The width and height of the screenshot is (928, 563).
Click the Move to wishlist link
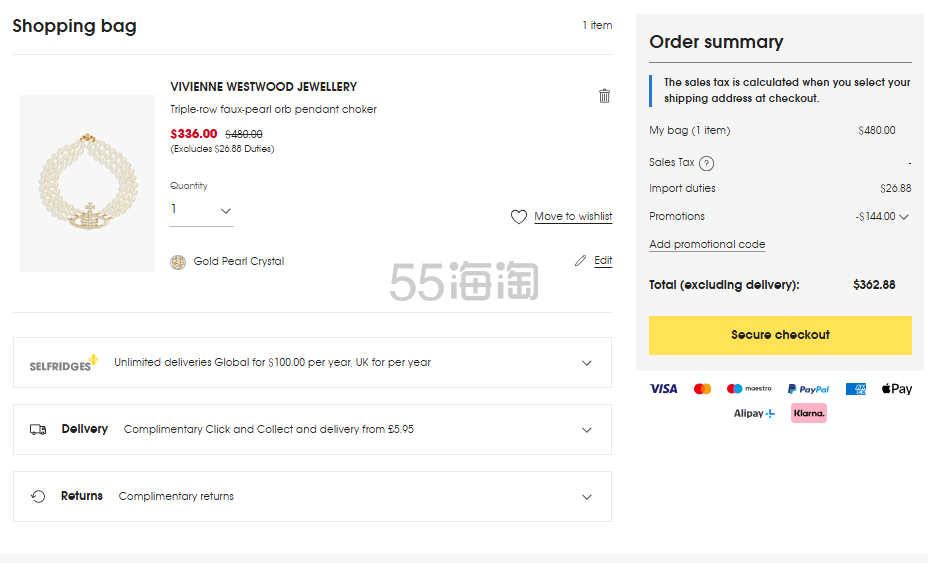click(x=573, y=217)
